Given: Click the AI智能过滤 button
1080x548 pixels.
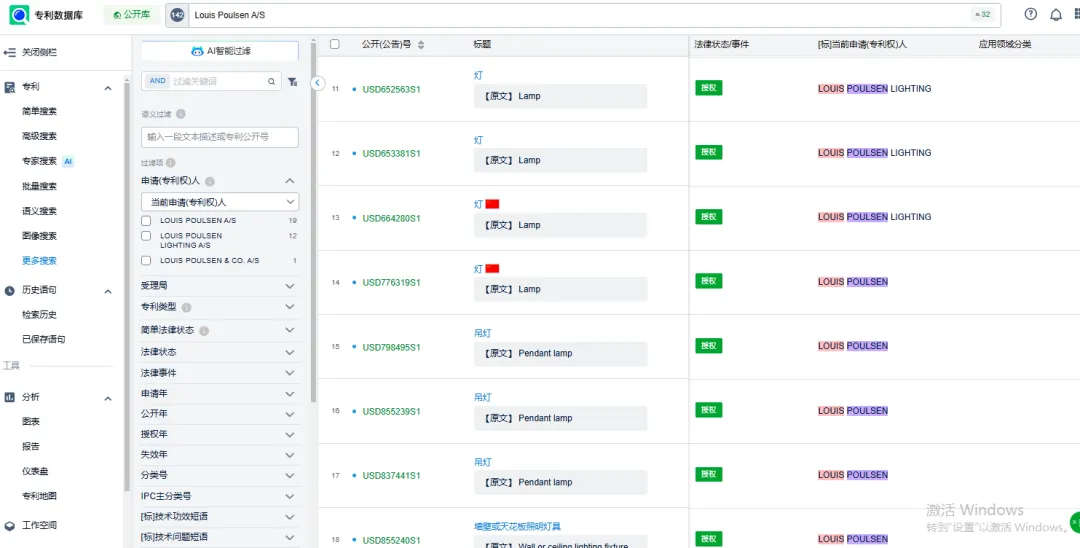Looking at the screenshot, I should pos(220,51).
